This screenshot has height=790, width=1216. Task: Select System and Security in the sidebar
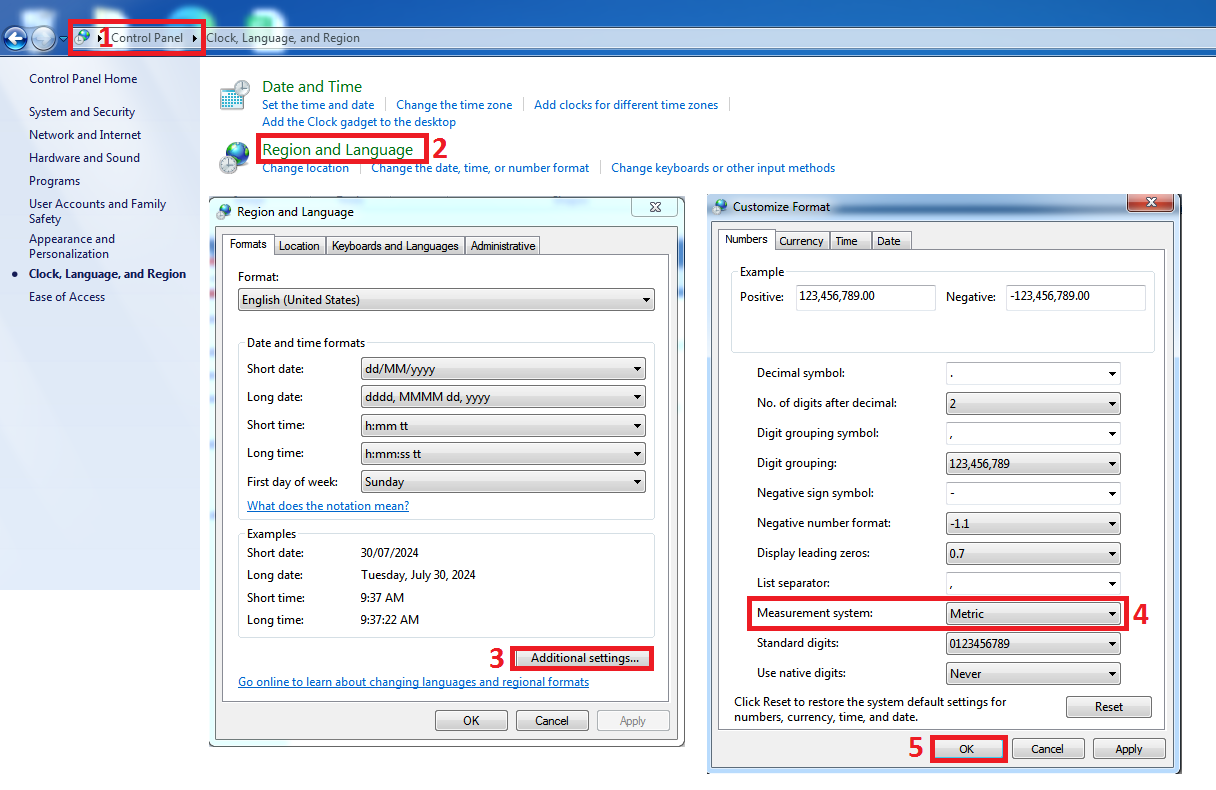[82, 112]
